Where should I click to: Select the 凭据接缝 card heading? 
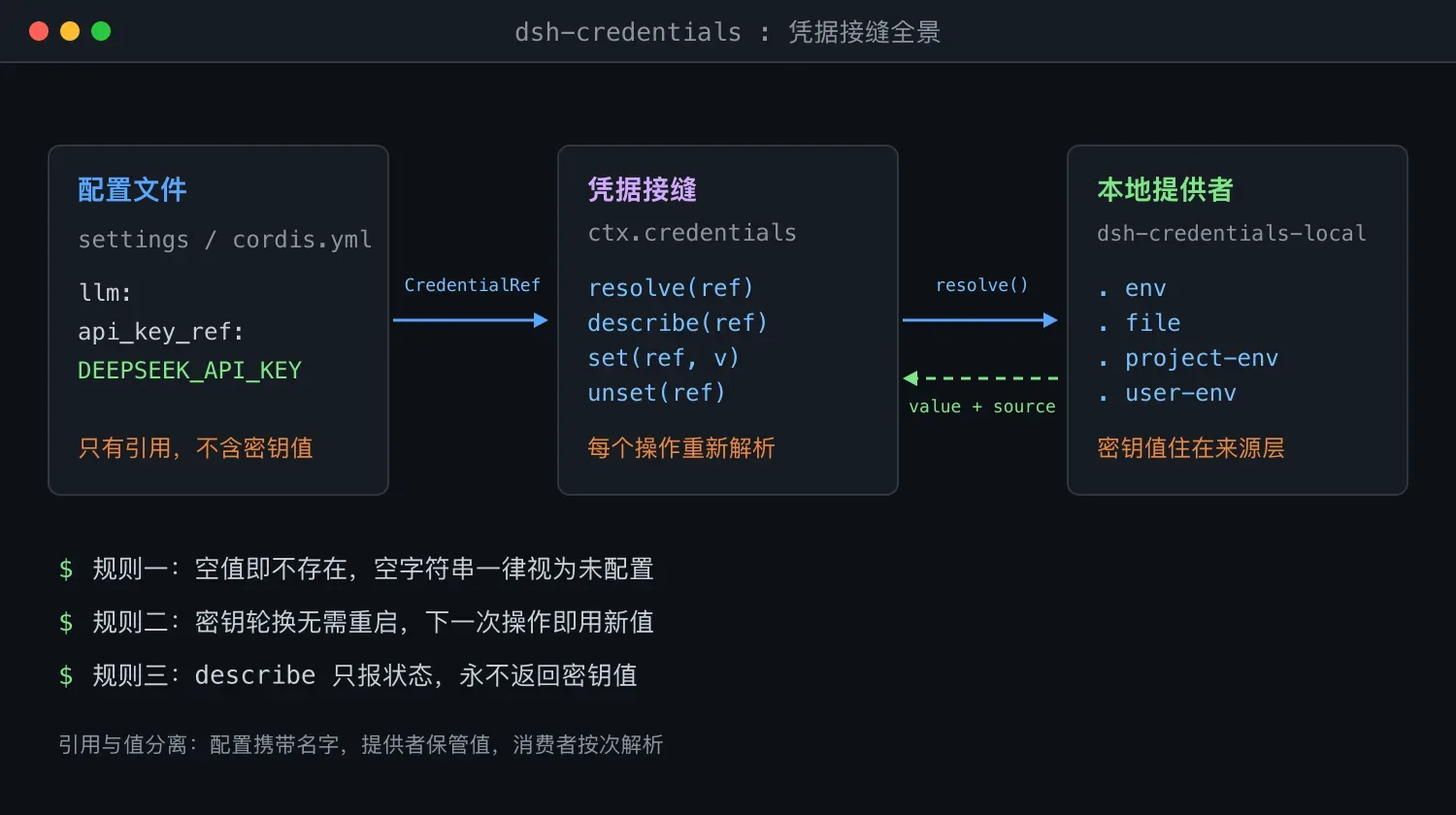(x=642, y=189)
